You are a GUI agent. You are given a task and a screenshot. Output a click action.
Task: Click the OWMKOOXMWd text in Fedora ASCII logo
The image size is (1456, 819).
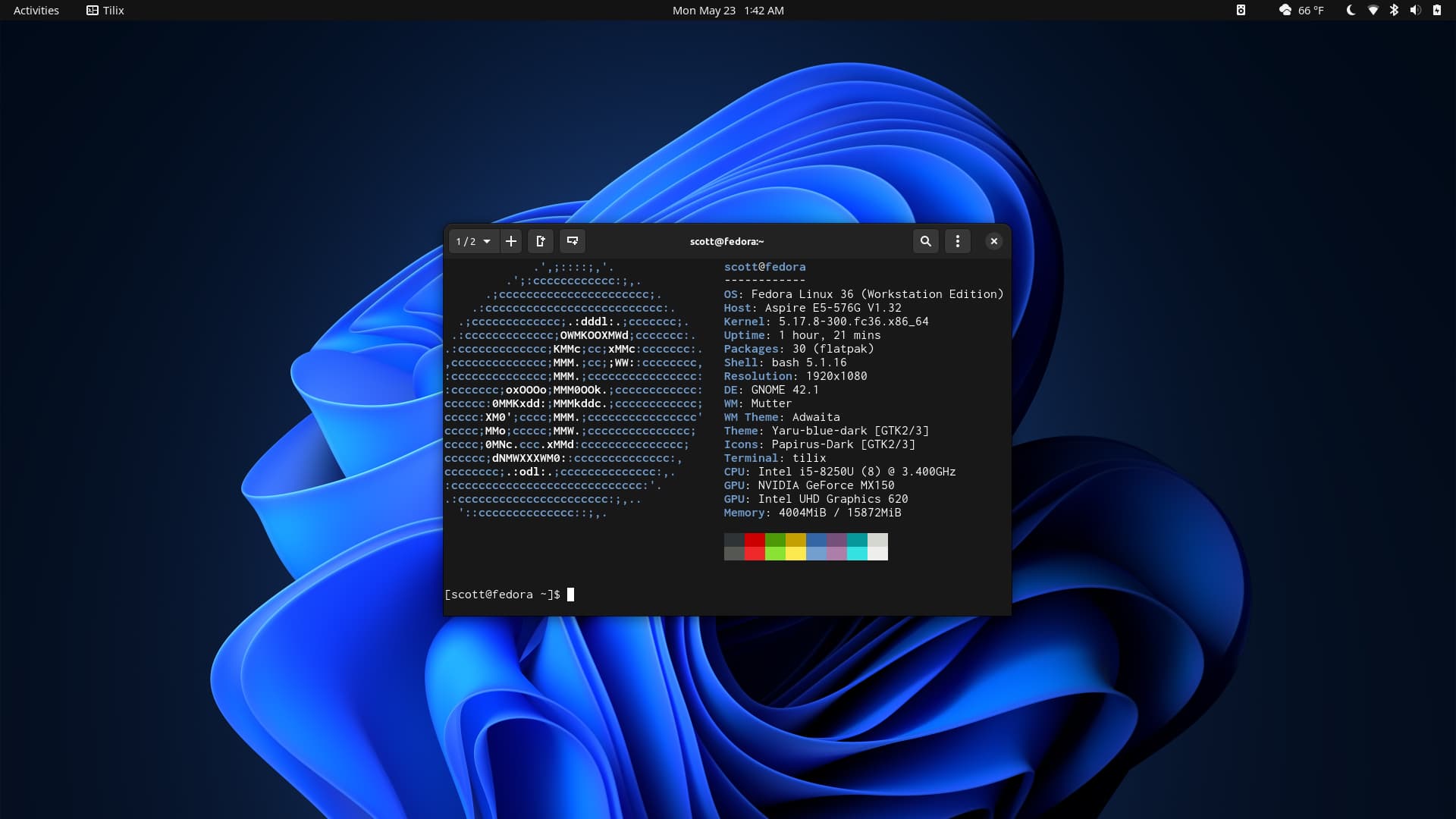coord(595,335)
